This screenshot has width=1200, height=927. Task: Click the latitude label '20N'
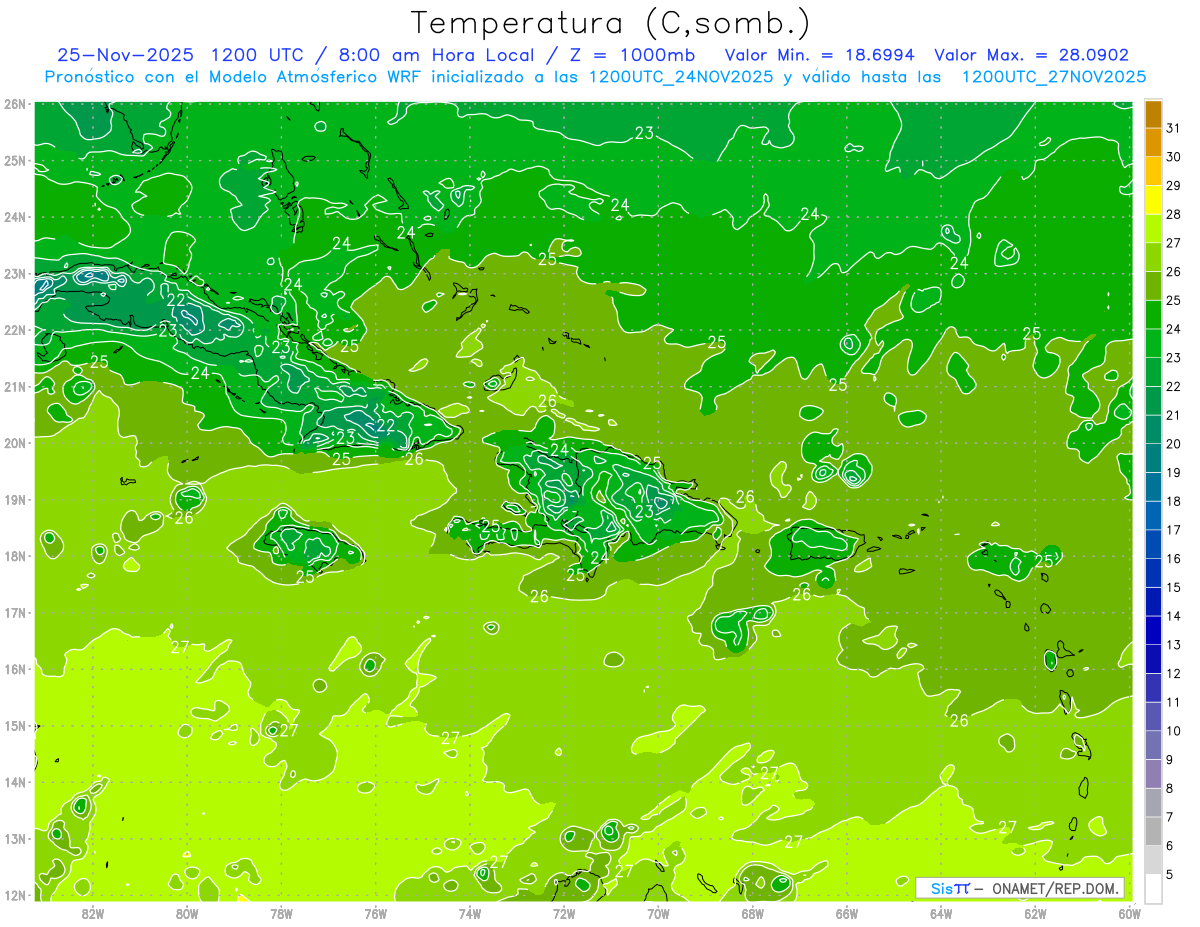pos(15,443)
